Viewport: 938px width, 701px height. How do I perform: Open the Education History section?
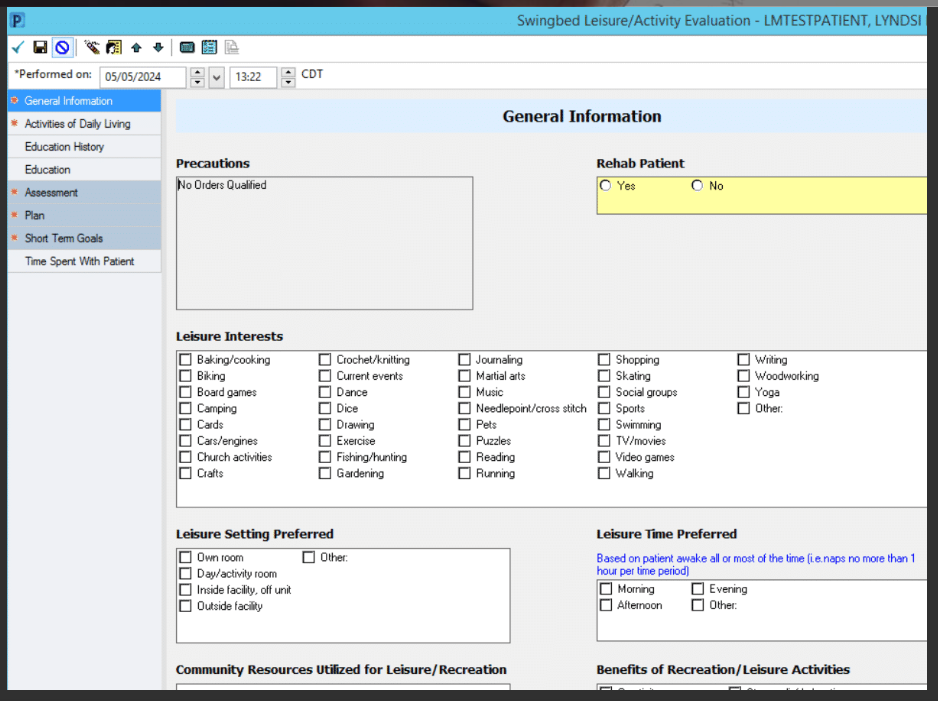[x=84, y=147]
